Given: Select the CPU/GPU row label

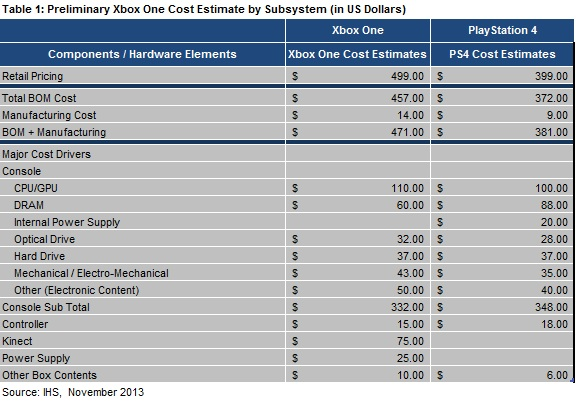Looking at the screenshot, I should click(x=36, y=188).
